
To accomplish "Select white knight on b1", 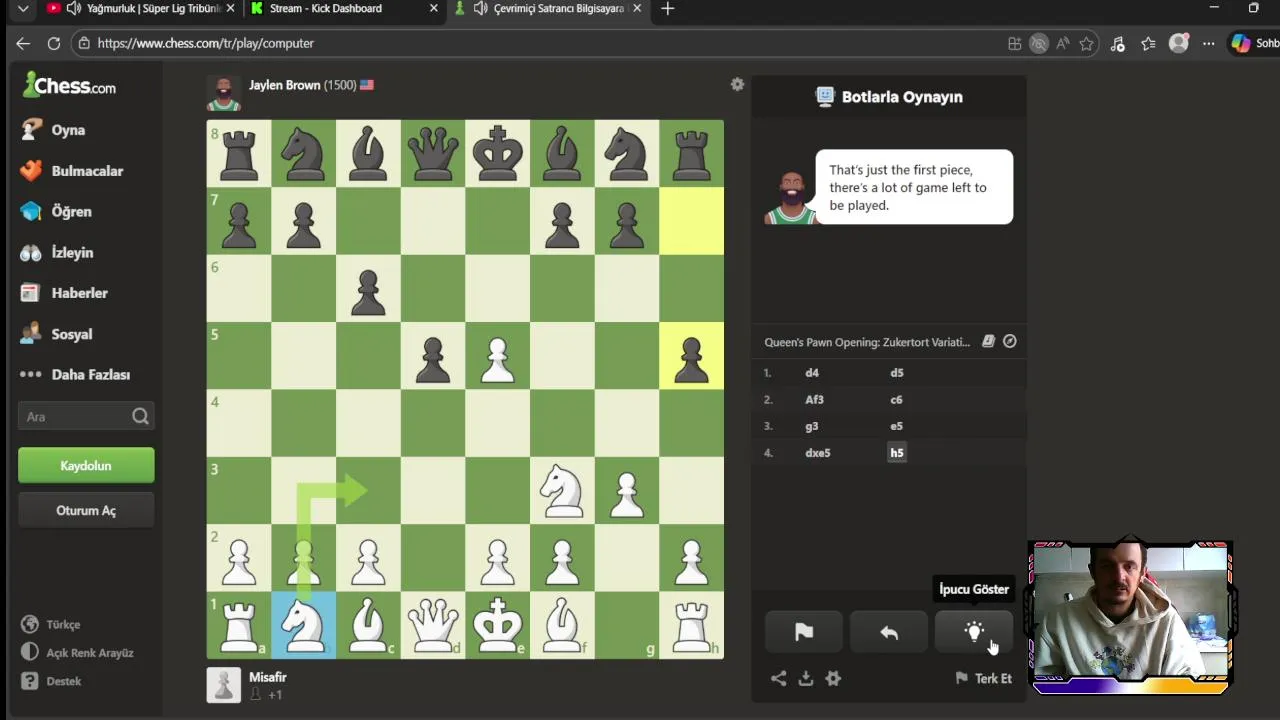I will [x=303, y=625].
